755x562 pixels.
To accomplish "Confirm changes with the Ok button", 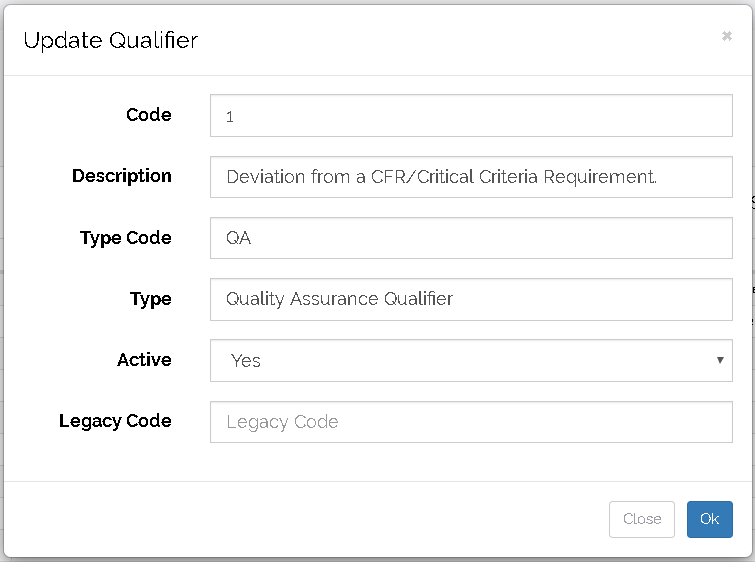I will 709,519.
